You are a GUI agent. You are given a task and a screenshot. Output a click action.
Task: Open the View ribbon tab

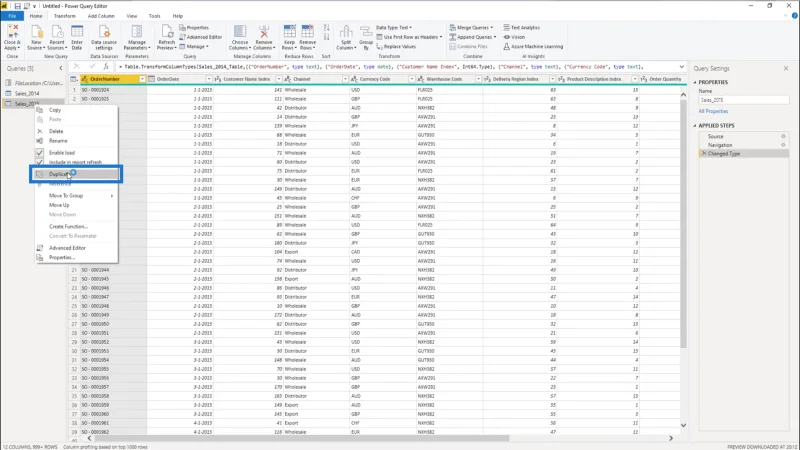[x=132, y=16]
